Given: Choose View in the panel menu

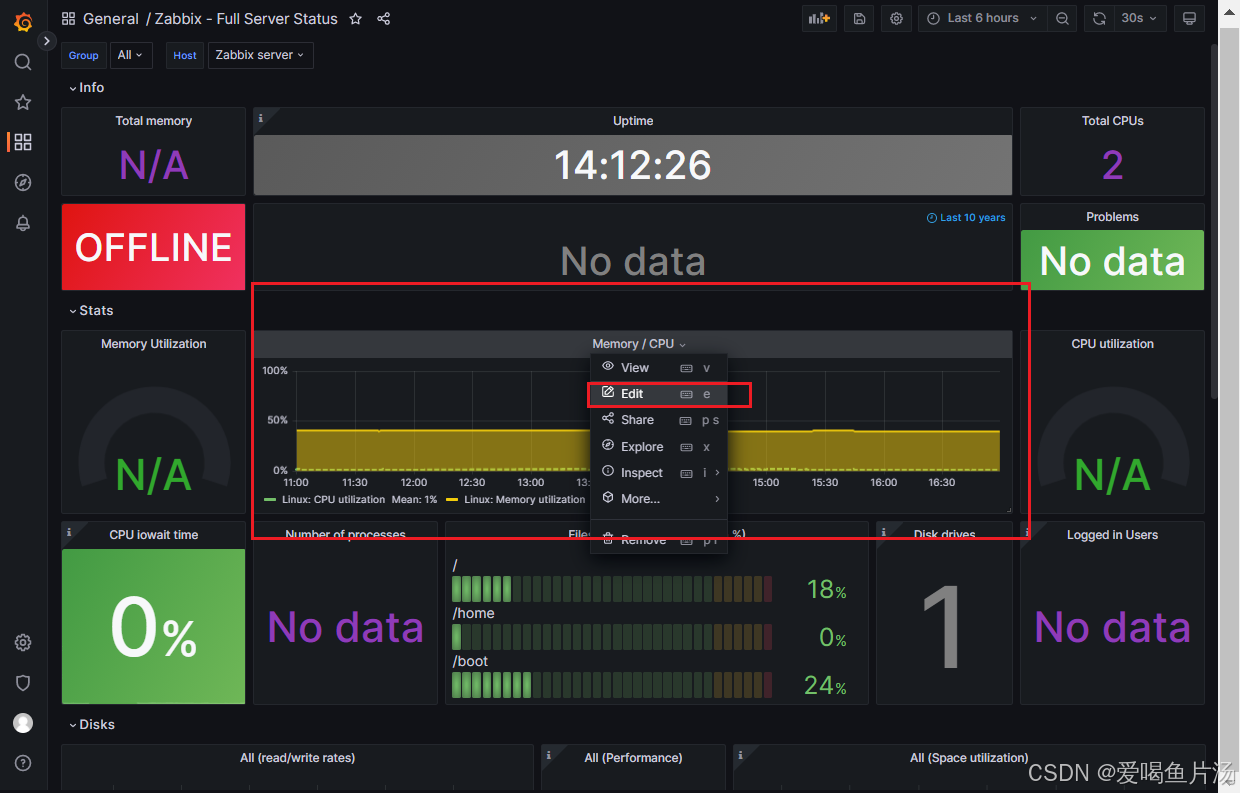Looking at the screenshot, I should (659, 368).
